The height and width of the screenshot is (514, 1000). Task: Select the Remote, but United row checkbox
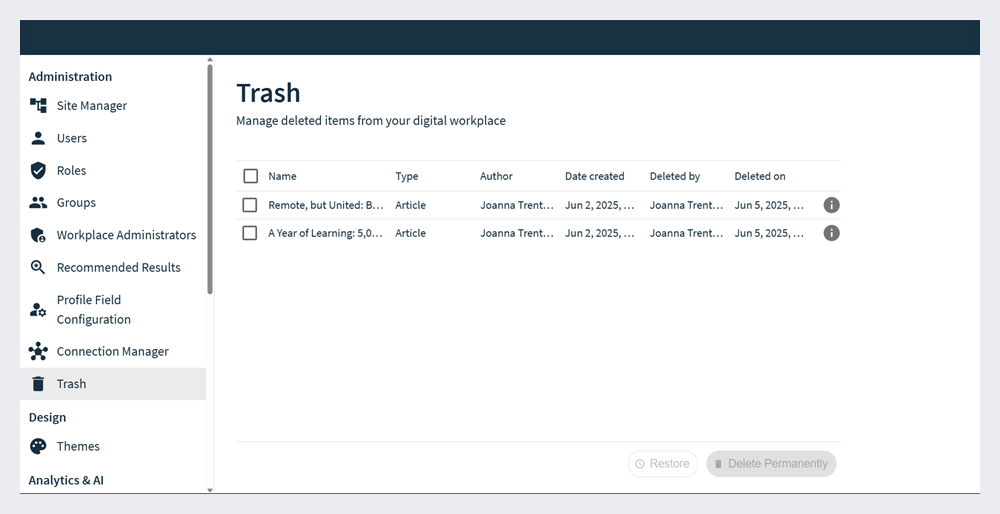(250, 205)
